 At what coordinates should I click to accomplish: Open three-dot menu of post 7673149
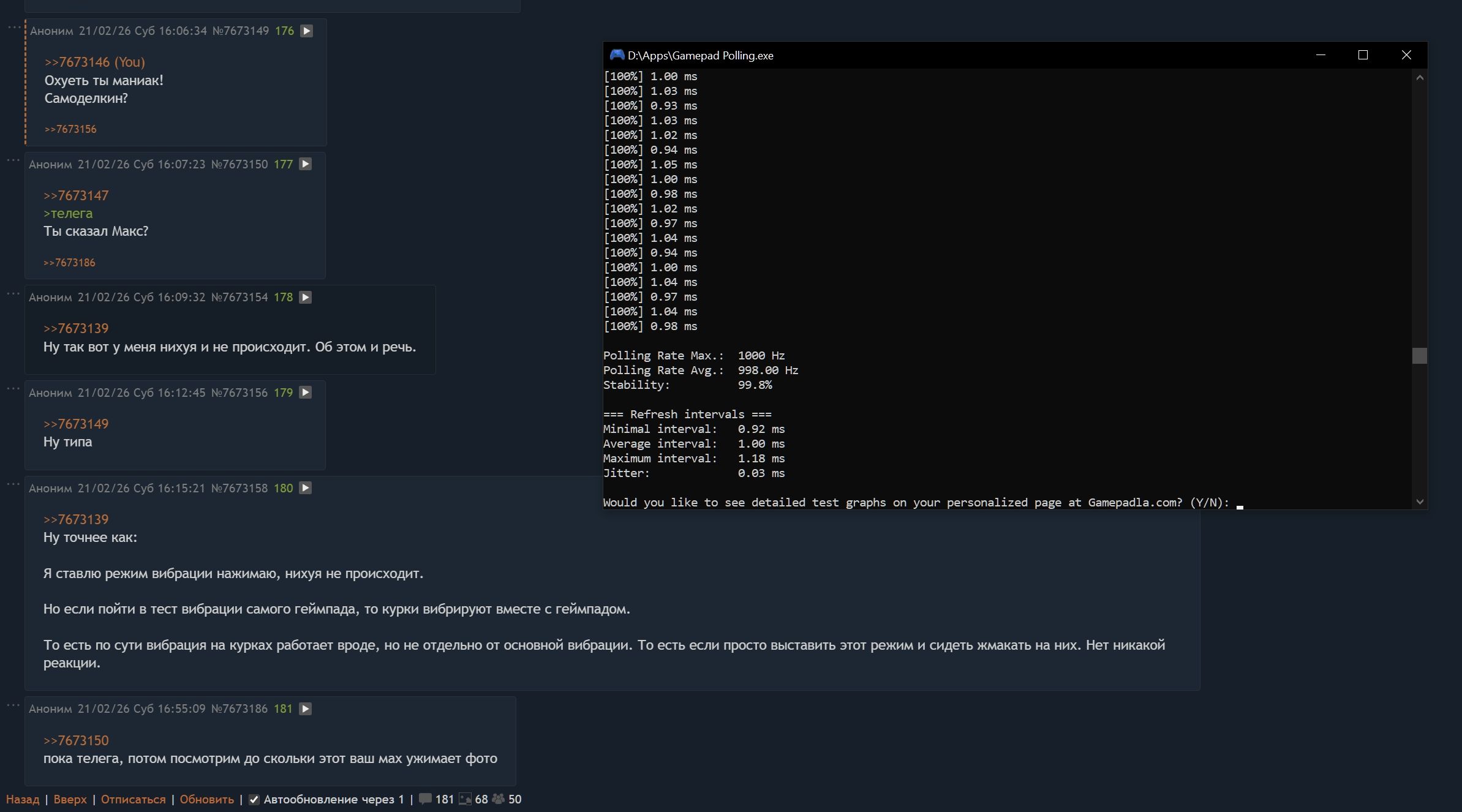(13, 28)
